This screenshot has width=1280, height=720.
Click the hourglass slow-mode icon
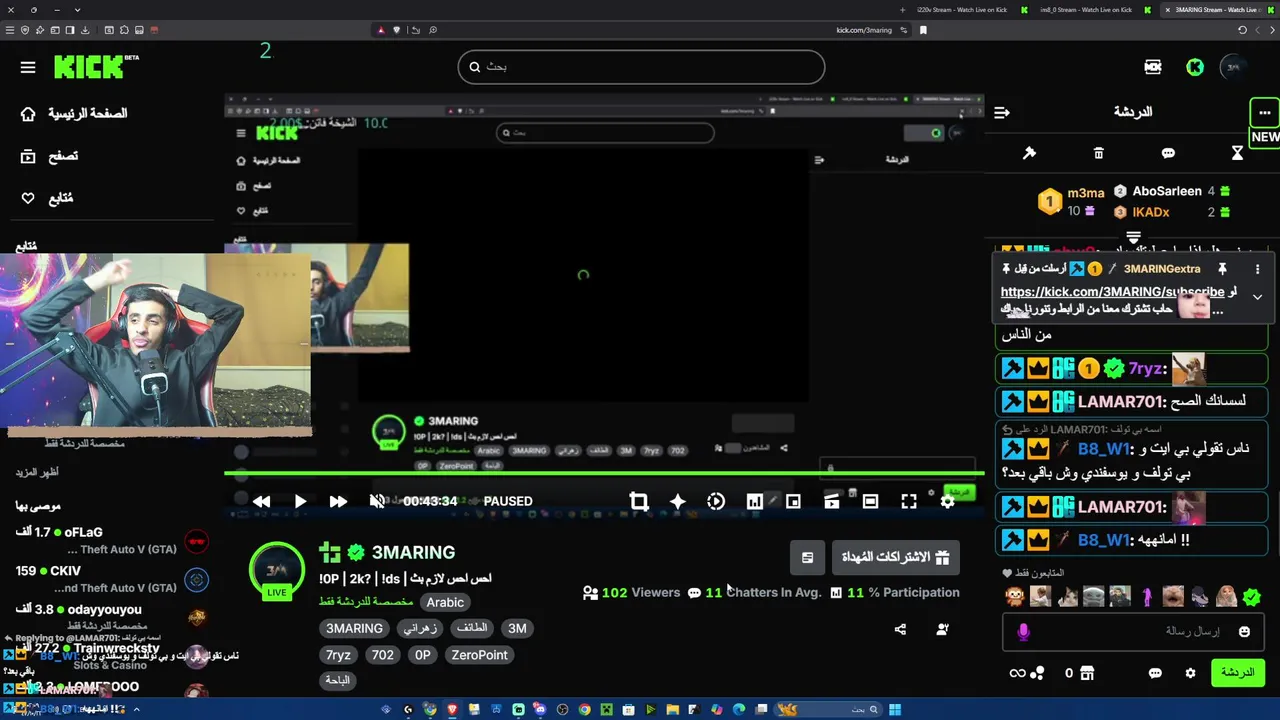click(1237, 153)
